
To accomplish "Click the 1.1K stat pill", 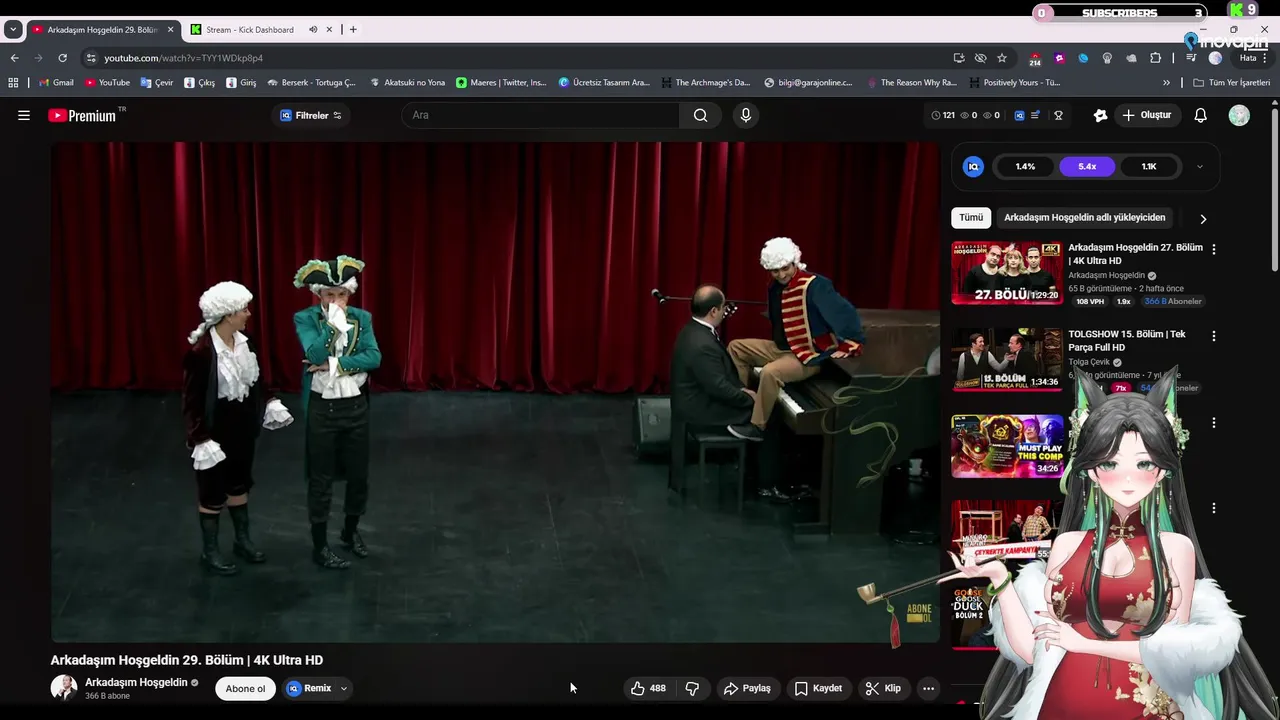I will coord(1149,167).
